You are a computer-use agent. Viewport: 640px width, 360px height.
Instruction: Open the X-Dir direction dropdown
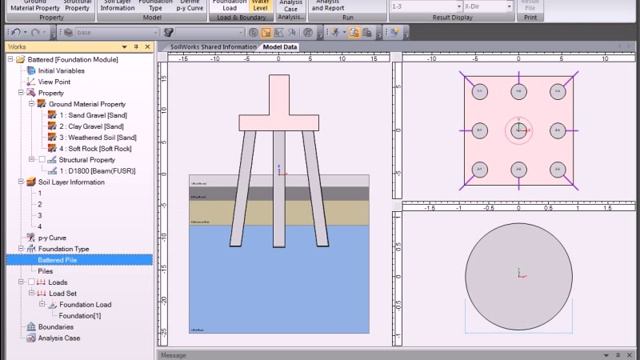[x=509, y=7]
